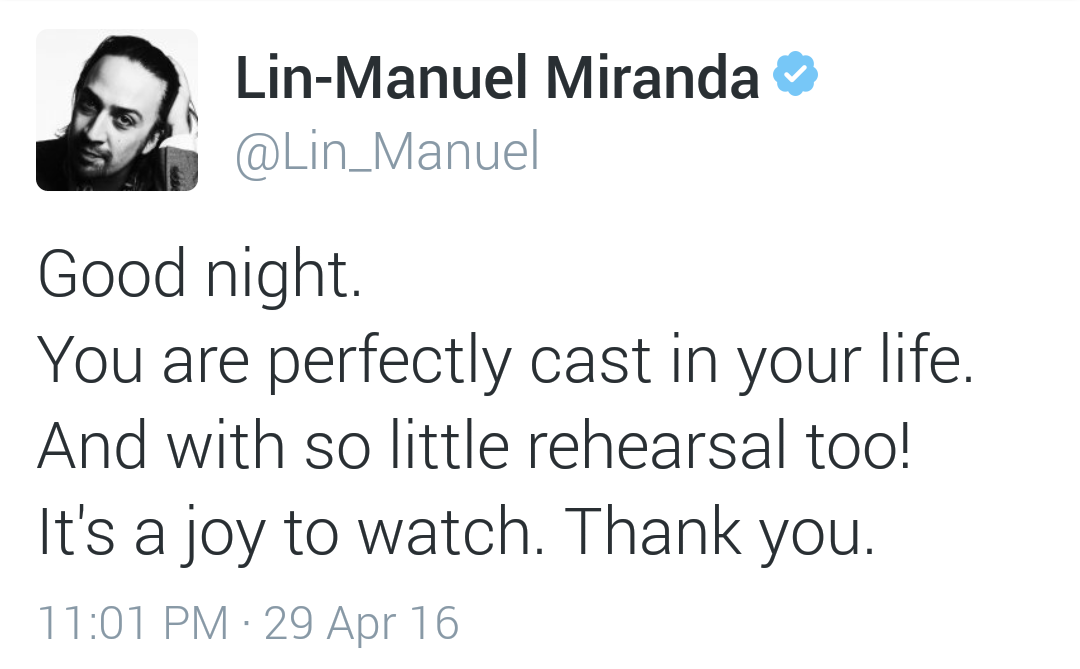Click the word "And" starting the third line
Screen dimensions: 1080x669
click(x=92, y=449)
